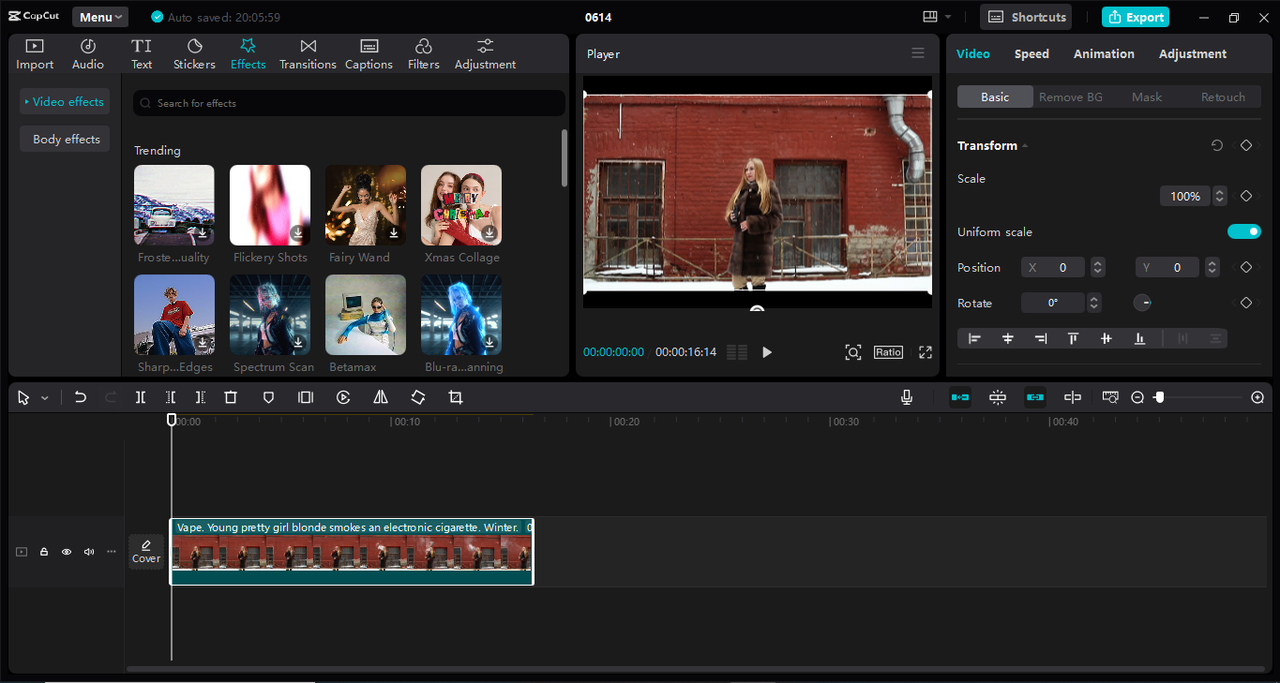
Task: Click the Mirror flip icon
Action: [380, 397]
